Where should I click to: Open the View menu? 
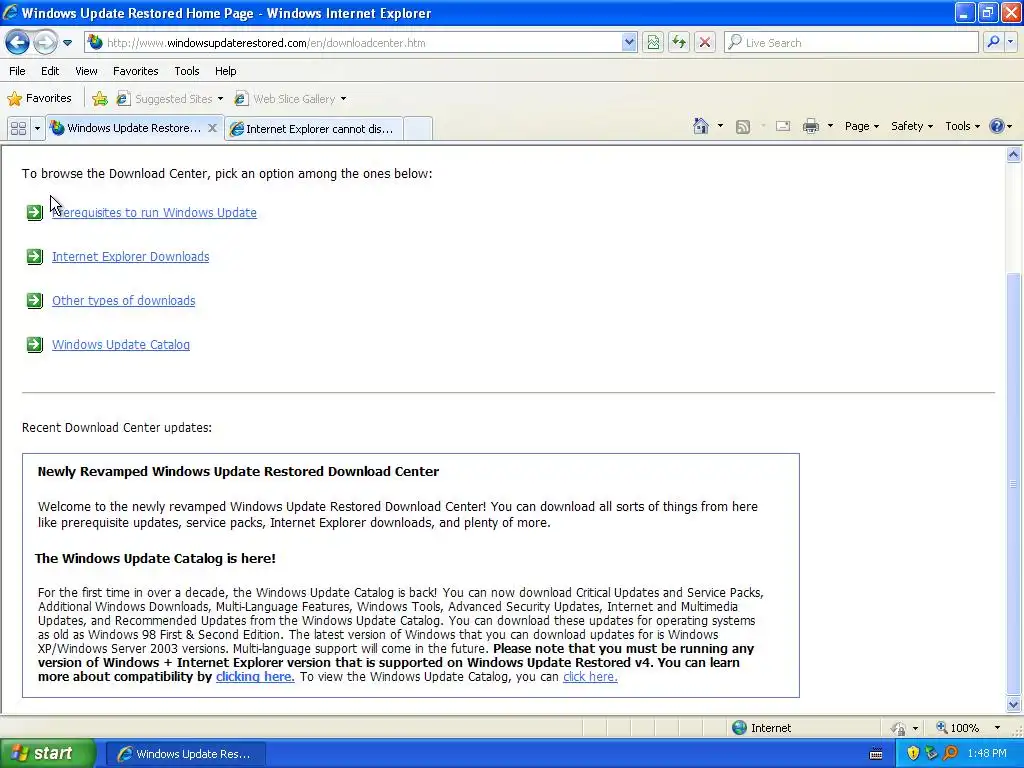click(x=86, y=71)
